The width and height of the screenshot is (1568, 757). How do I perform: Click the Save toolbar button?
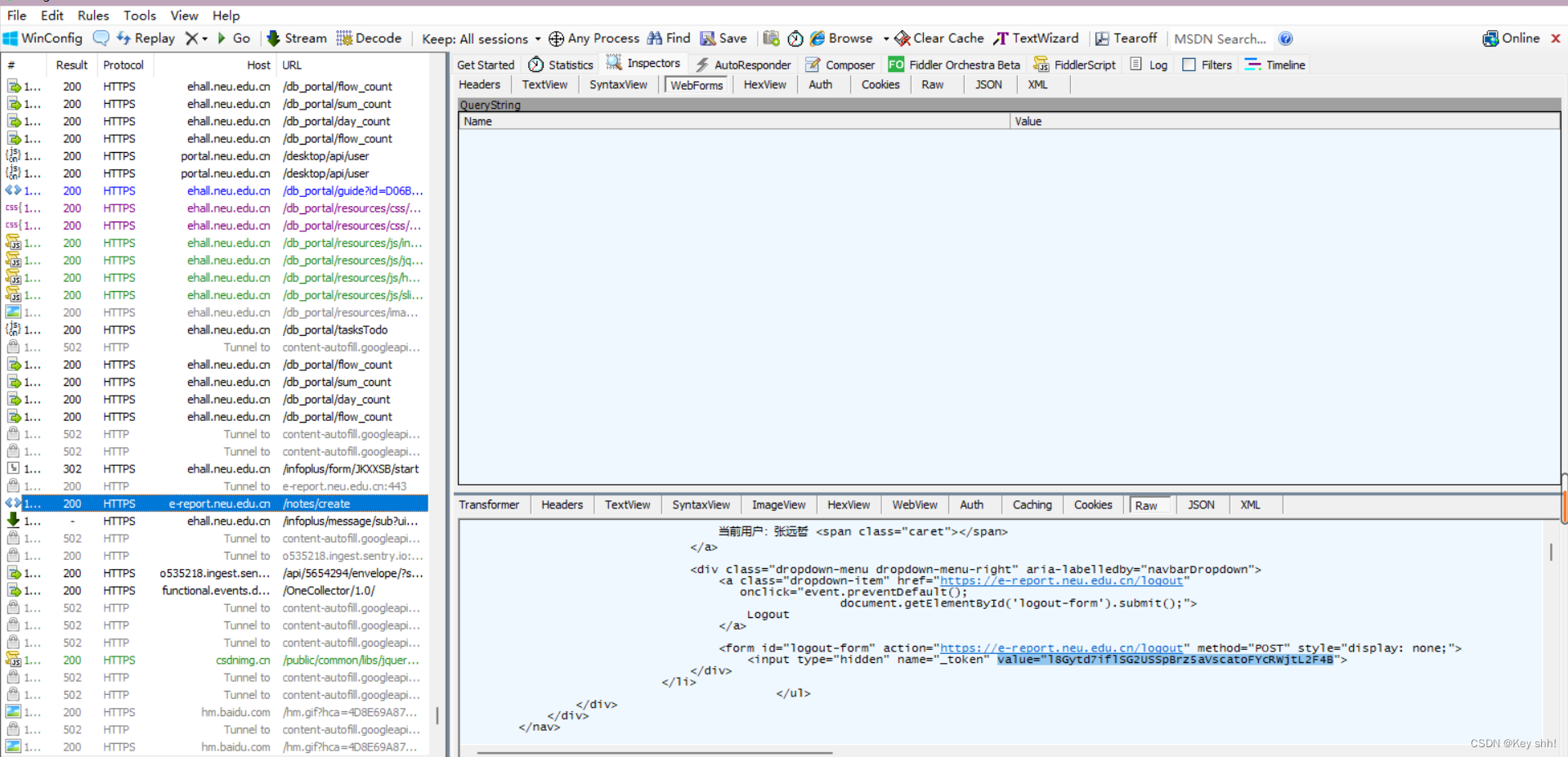[x=724, y=38]
